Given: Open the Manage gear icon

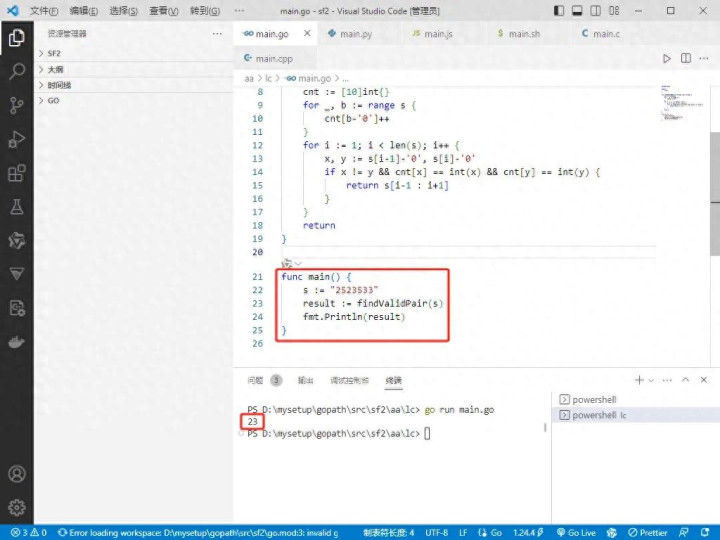Looking at the screenshot, I should [17, 507].
